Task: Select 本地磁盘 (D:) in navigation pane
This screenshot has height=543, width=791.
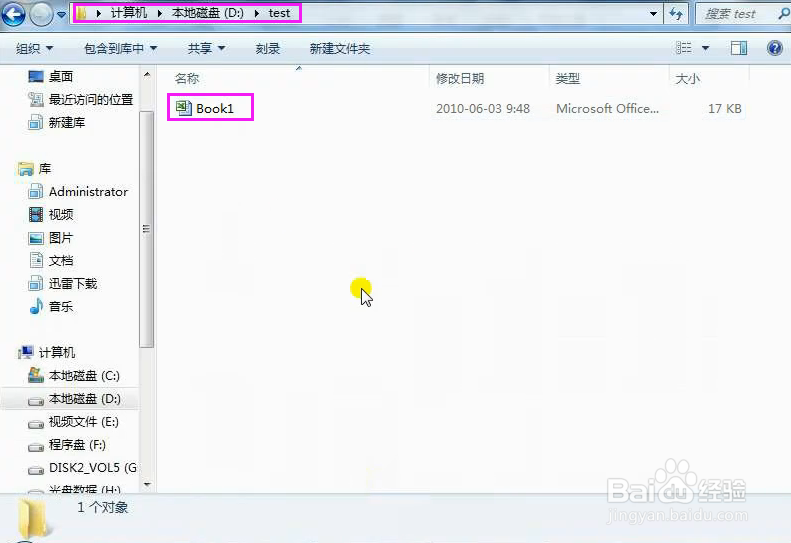Action: point(85,399)
